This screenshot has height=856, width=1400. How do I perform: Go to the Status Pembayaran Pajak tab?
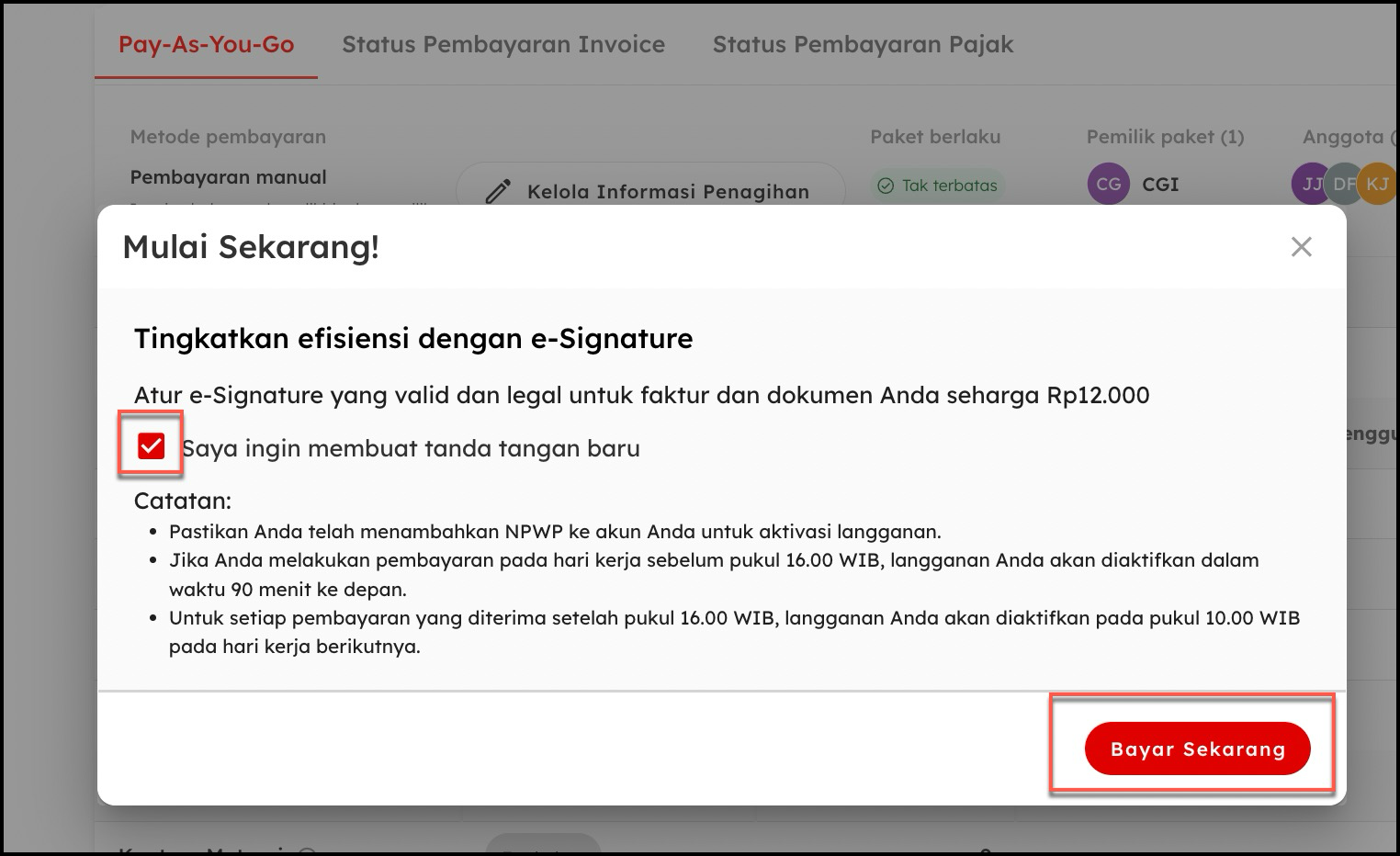click(x=863, y=44)
